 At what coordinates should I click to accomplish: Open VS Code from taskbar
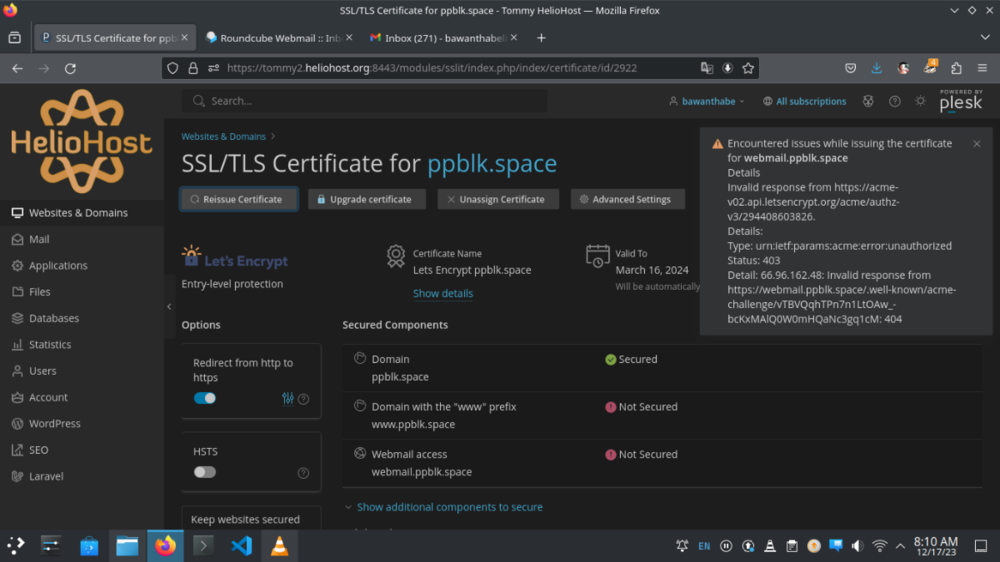tap(242, 546)
